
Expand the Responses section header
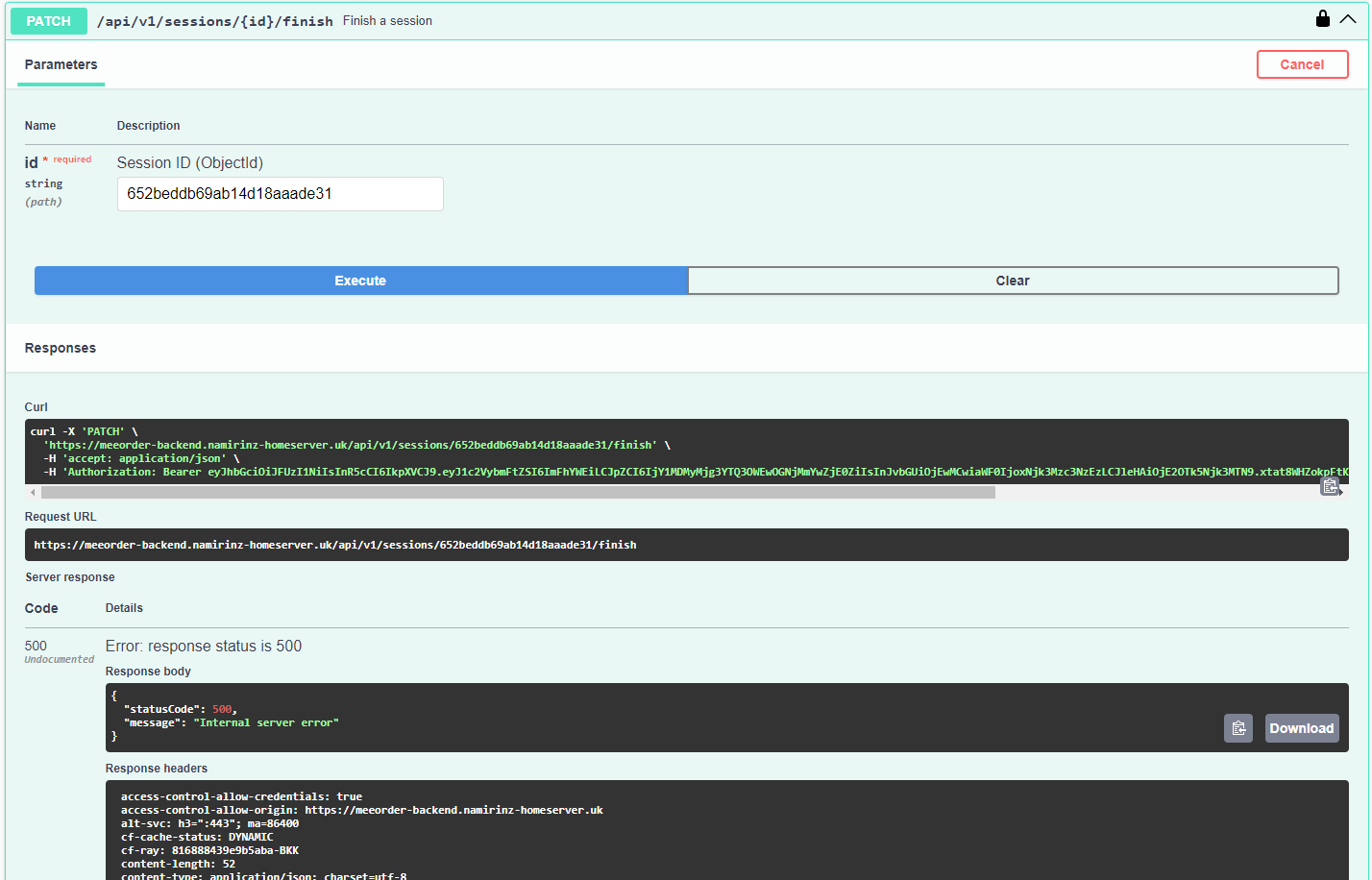(x=60, y=348)
